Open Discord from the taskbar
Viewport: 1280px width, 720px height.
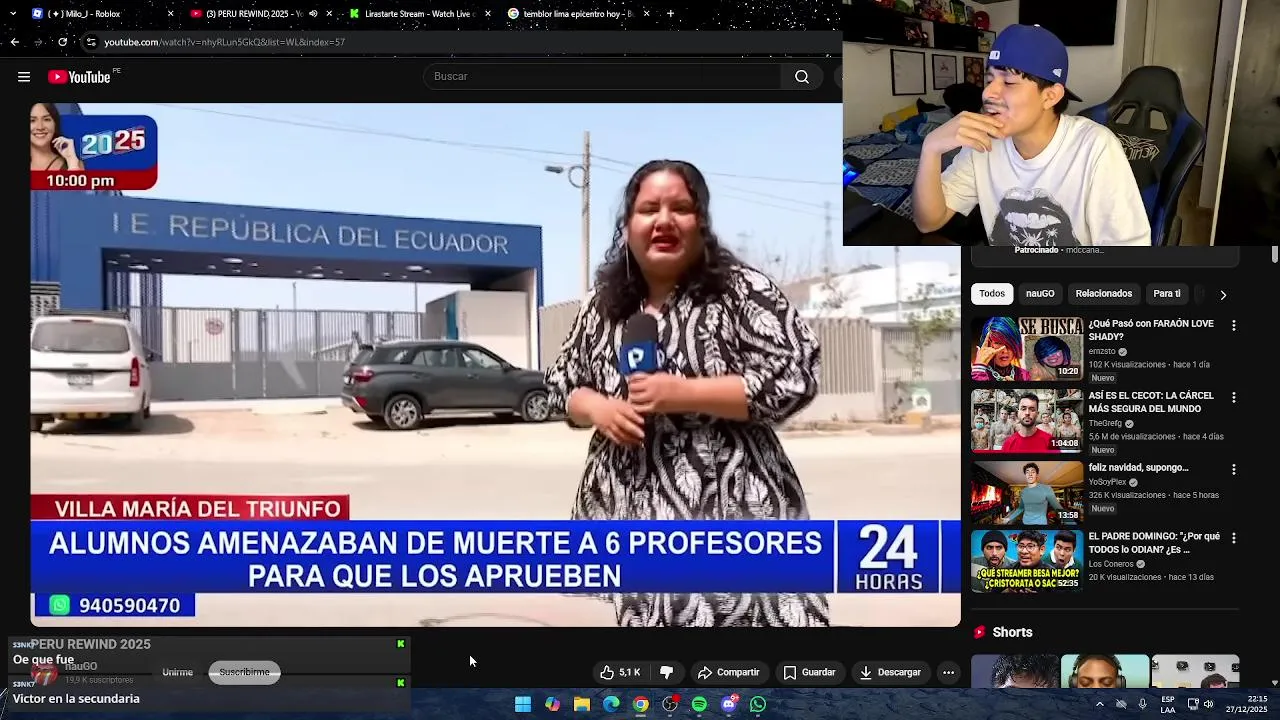tap(729, 704)
